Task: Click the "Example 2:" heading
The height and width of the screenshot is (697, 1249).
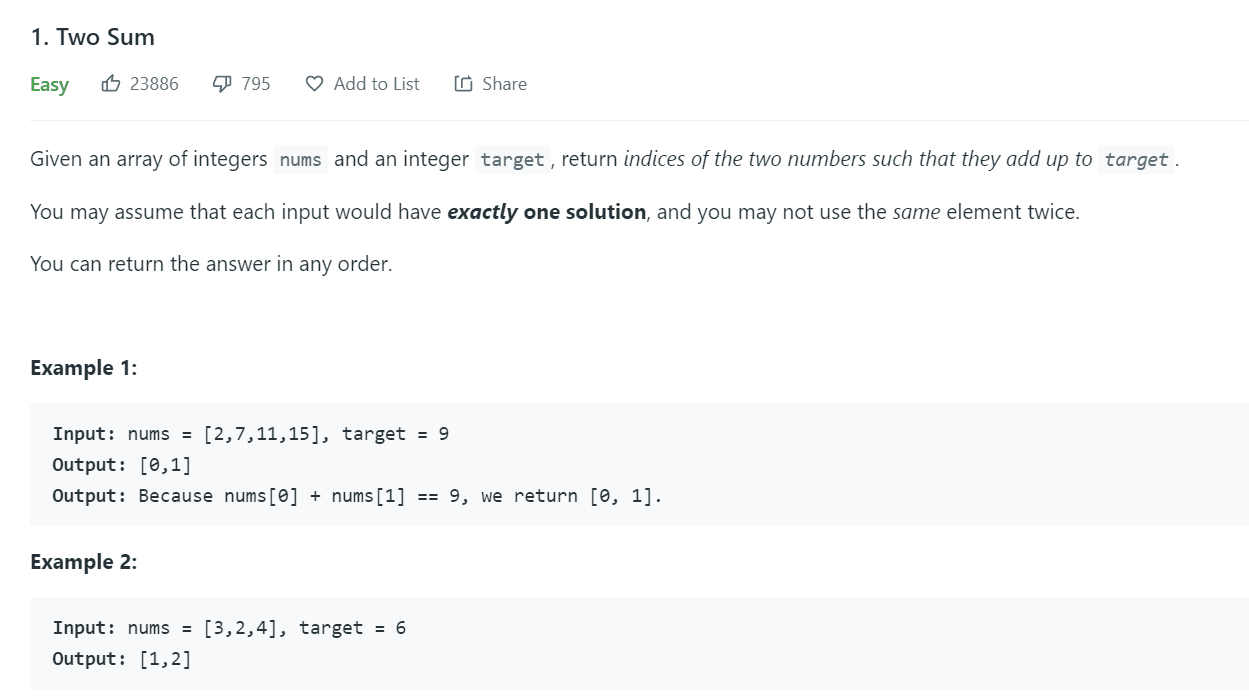Action: point(84,562)
